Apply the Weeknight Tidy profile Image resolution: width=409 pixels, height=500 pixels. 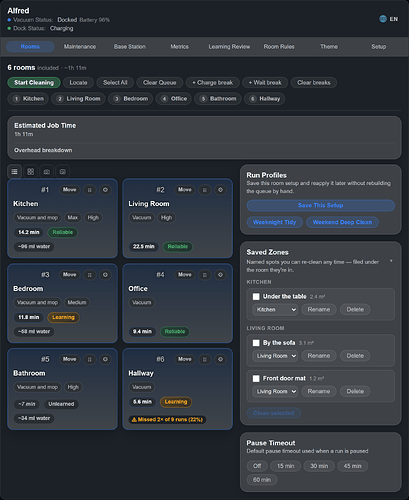coord(275,222)
